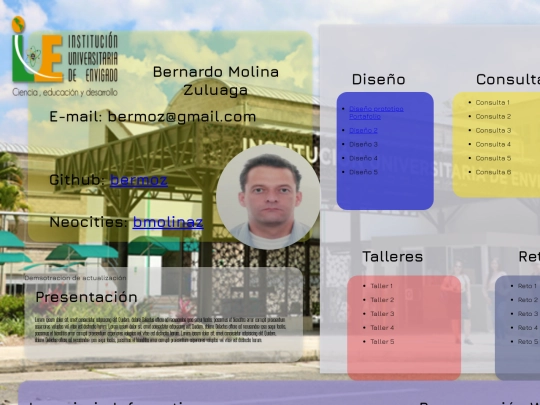Open the Diseño 2 link
The height and width of the screenshot is (405, 540).
click(x=363, y=131)
